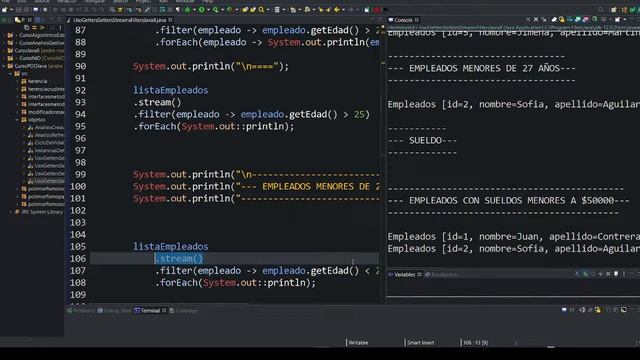
Task: Collapse the src folder expander
Action: (x=10, y=73)
